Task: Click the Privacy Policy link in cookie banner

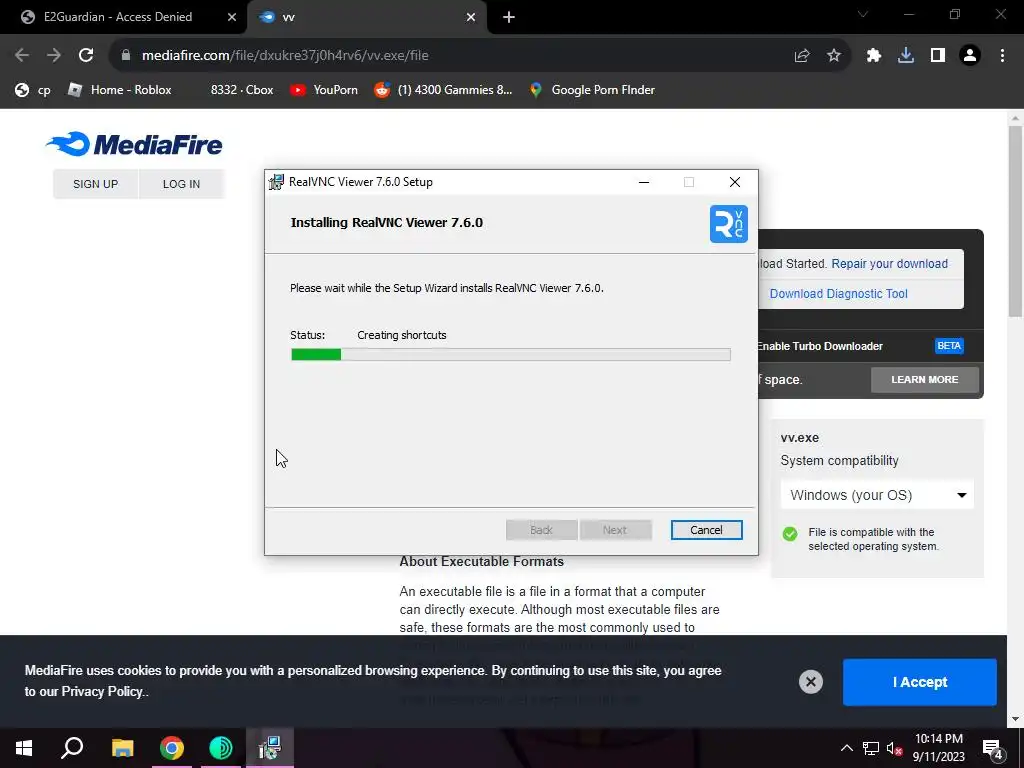Action: click(102, 692)
